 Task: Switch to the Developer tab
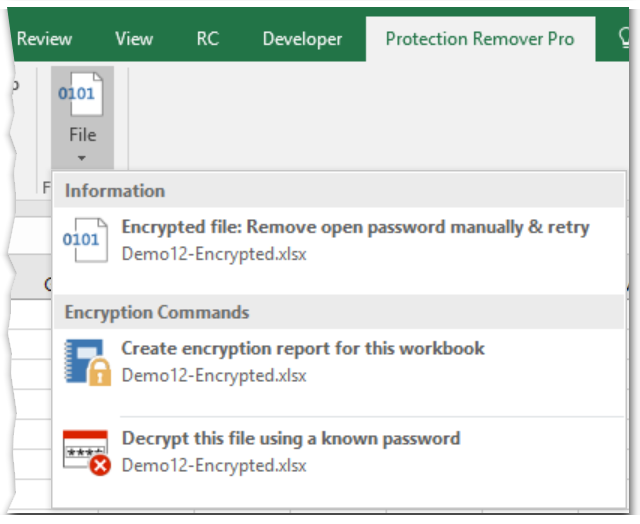click(302, 40)
